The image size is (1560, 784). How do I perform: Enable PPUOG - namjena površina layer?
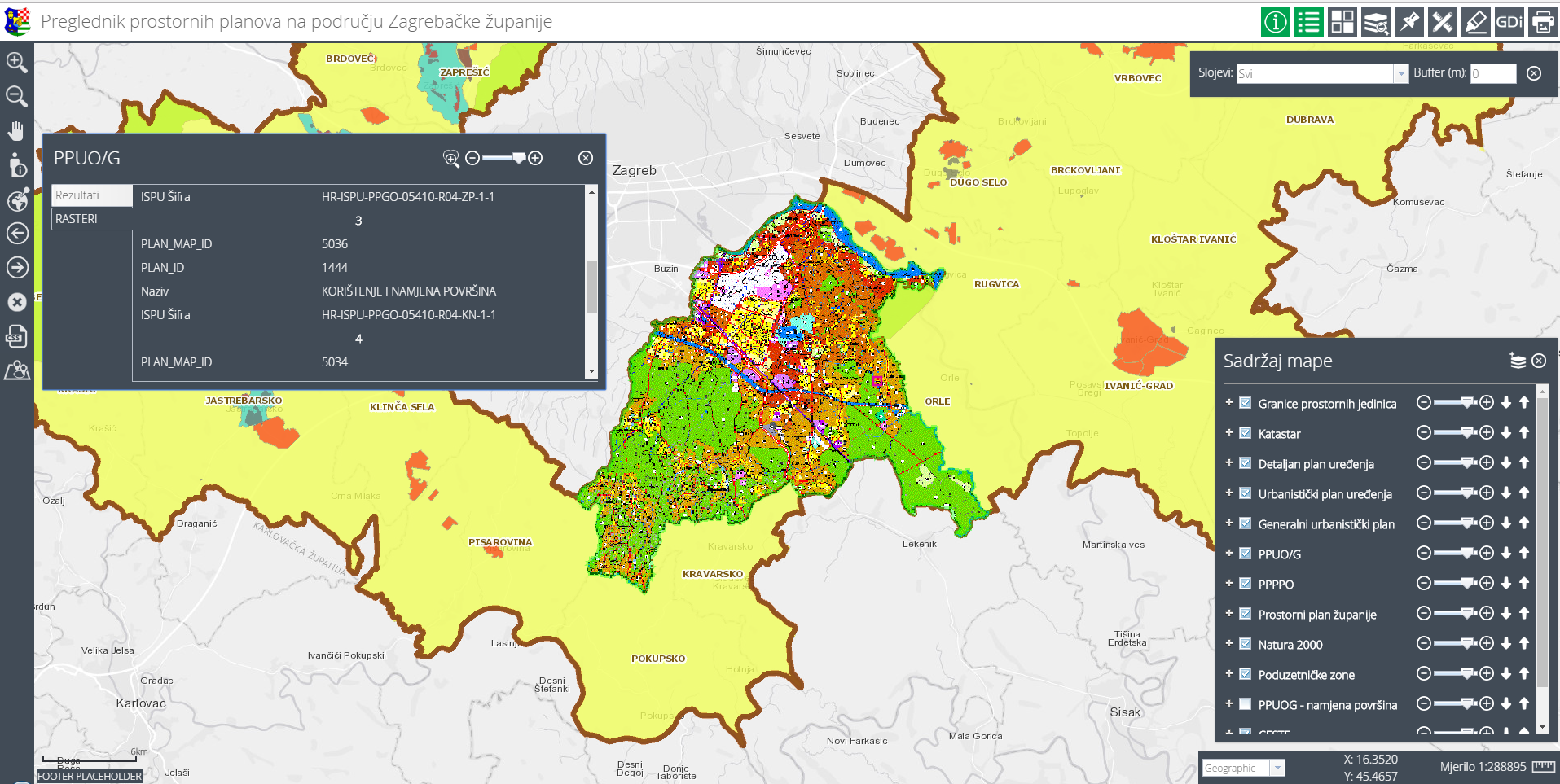[1245, 704]
